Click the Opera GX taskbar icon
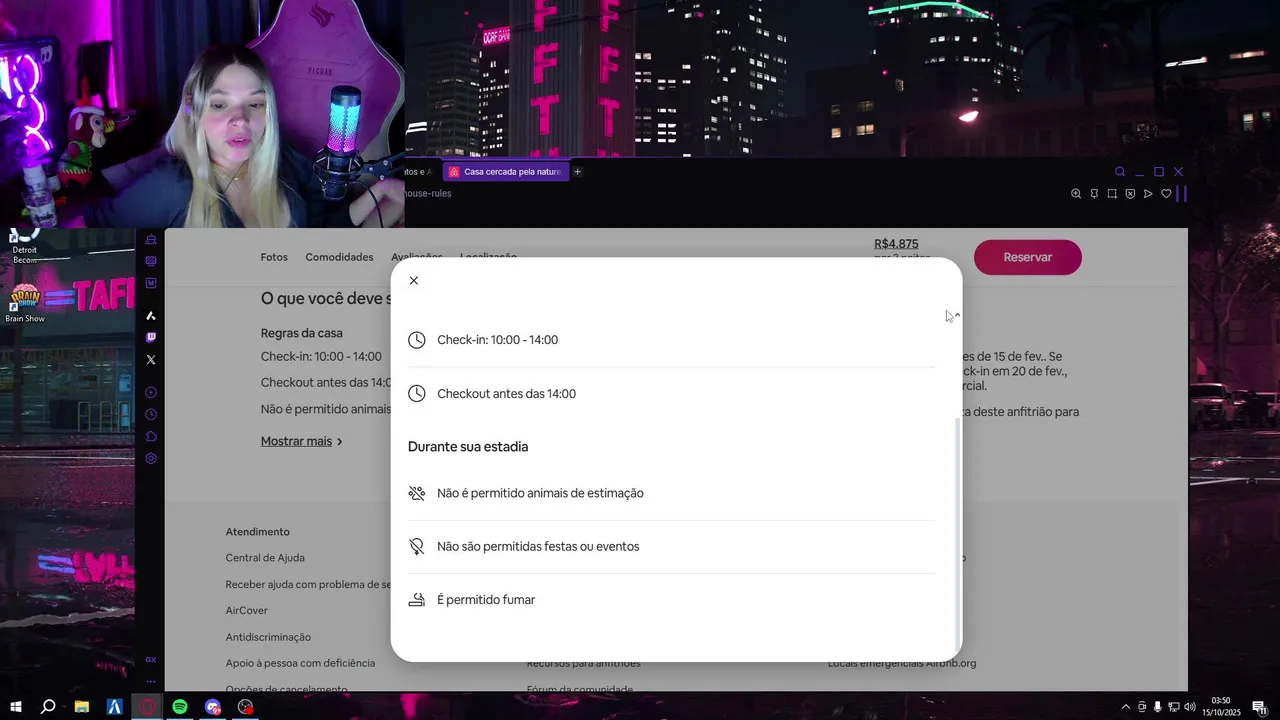Screen dimensions: 1280x720 point(147,707)
